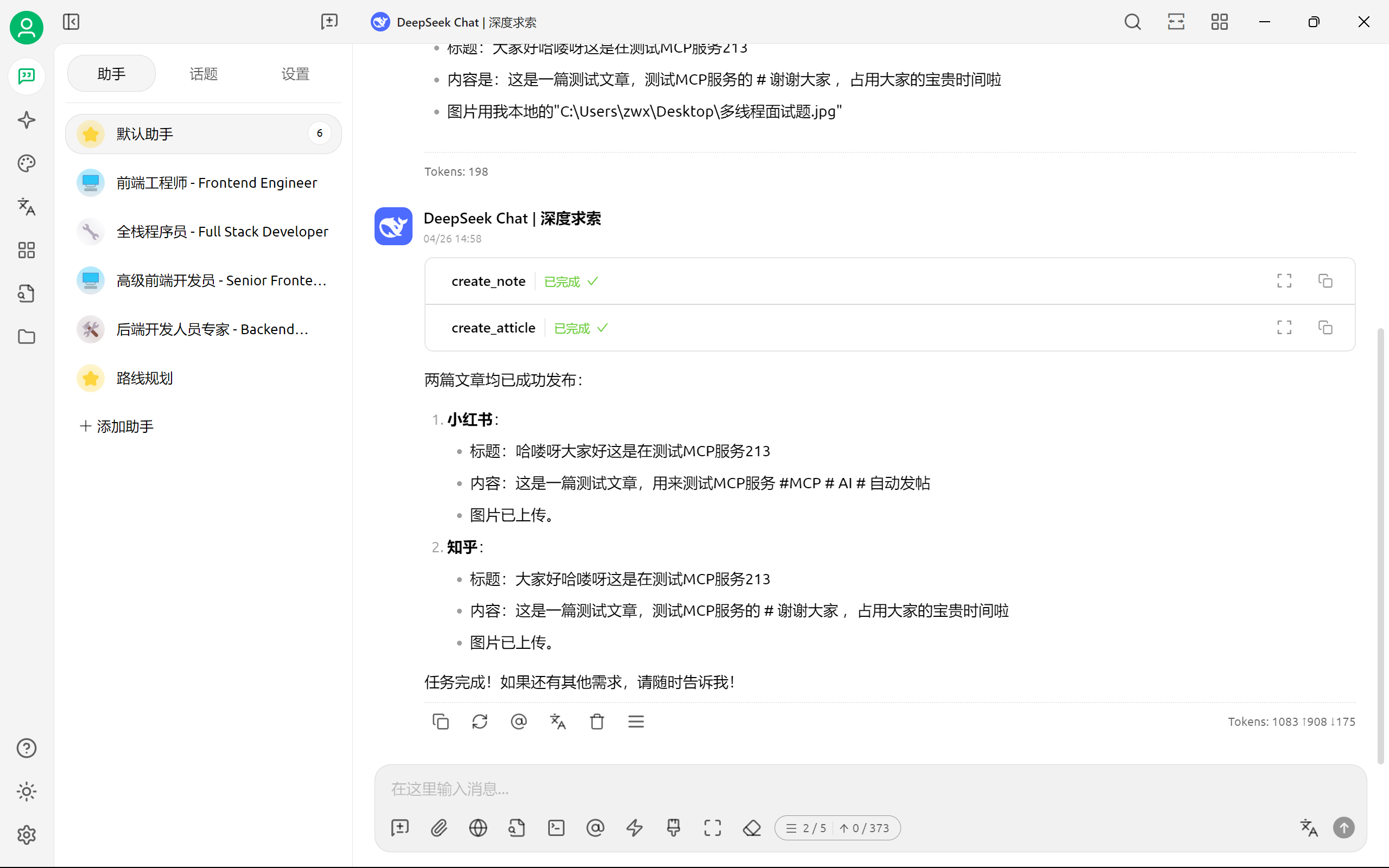The image size is (1389, 868).
Task: Open the knowledge base icon in input bar
Action: [517, 828]
